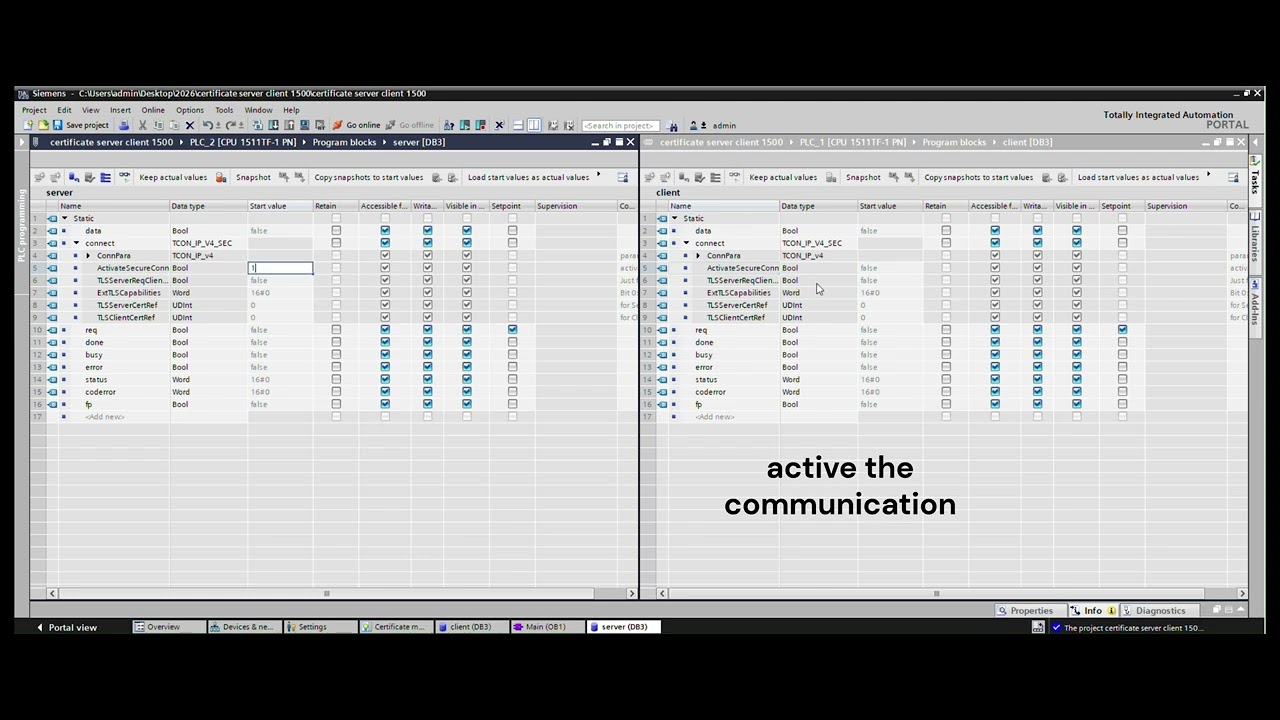Click icon left of Load start values, client
This screenshot has width=1280, height=720.
[x=1062, y=177]
